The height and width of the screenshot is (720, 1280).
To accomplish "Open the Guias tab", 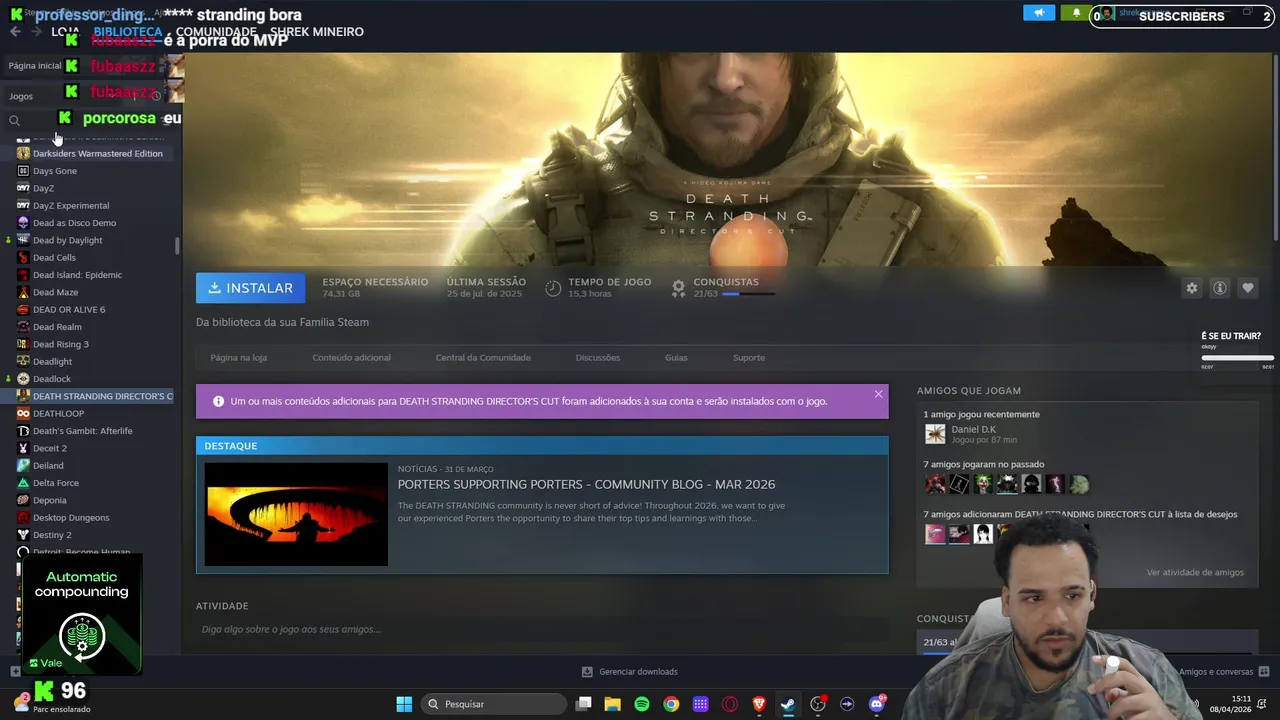I will [676, 358].
